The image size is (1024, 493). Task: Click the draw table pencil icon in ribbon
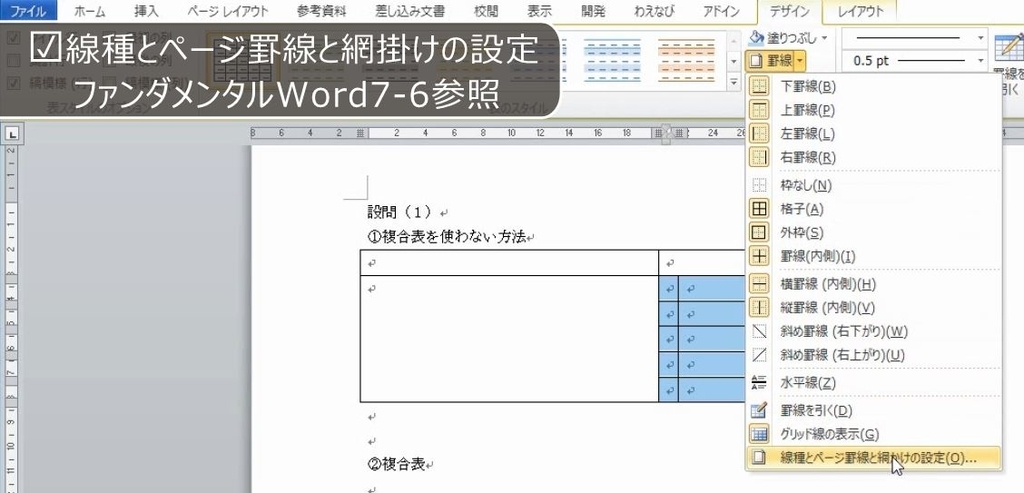[x=1008, y=49]
